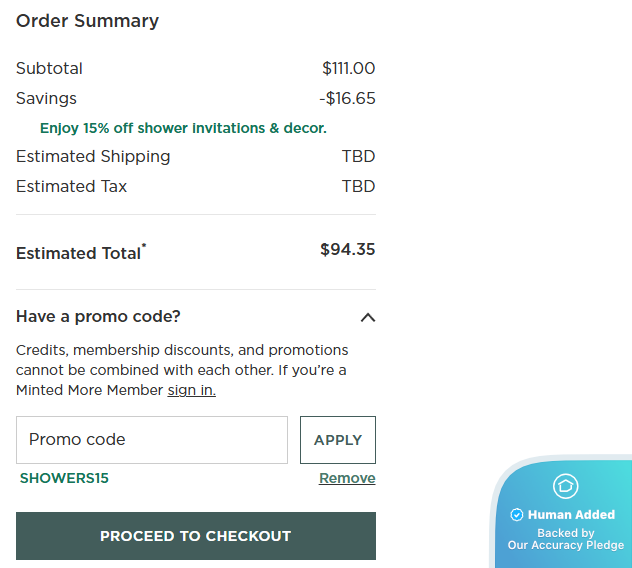Collapse the promo code section chevron
This screenshot has width=632, height=568.
[367, 318]
